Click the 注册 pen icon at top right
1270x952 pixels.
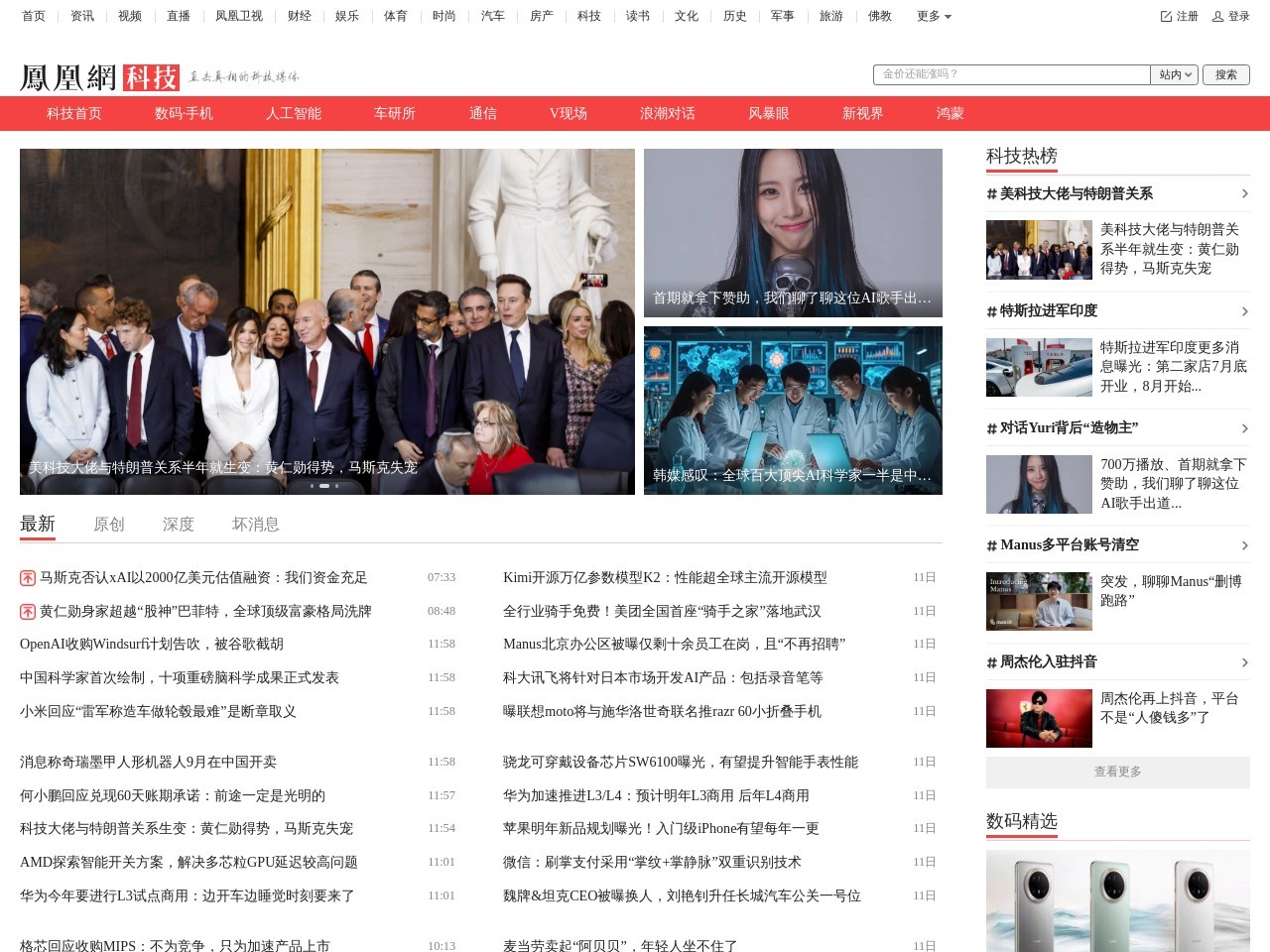coord(1167,16)
